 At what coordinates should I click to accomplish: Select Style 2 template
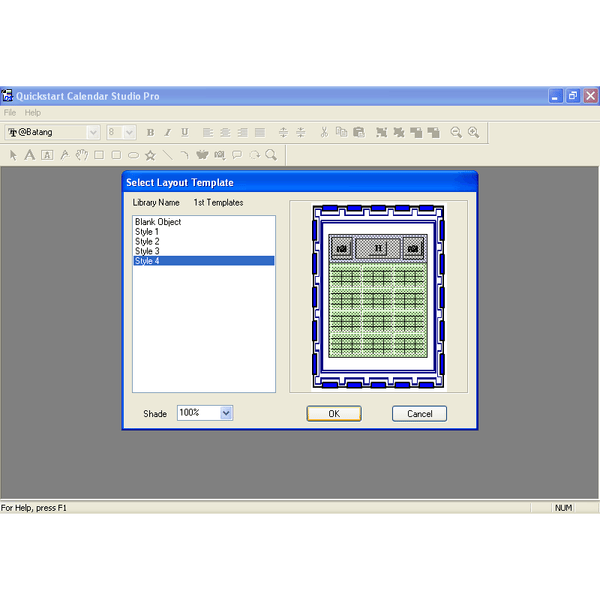coord(204,241)
